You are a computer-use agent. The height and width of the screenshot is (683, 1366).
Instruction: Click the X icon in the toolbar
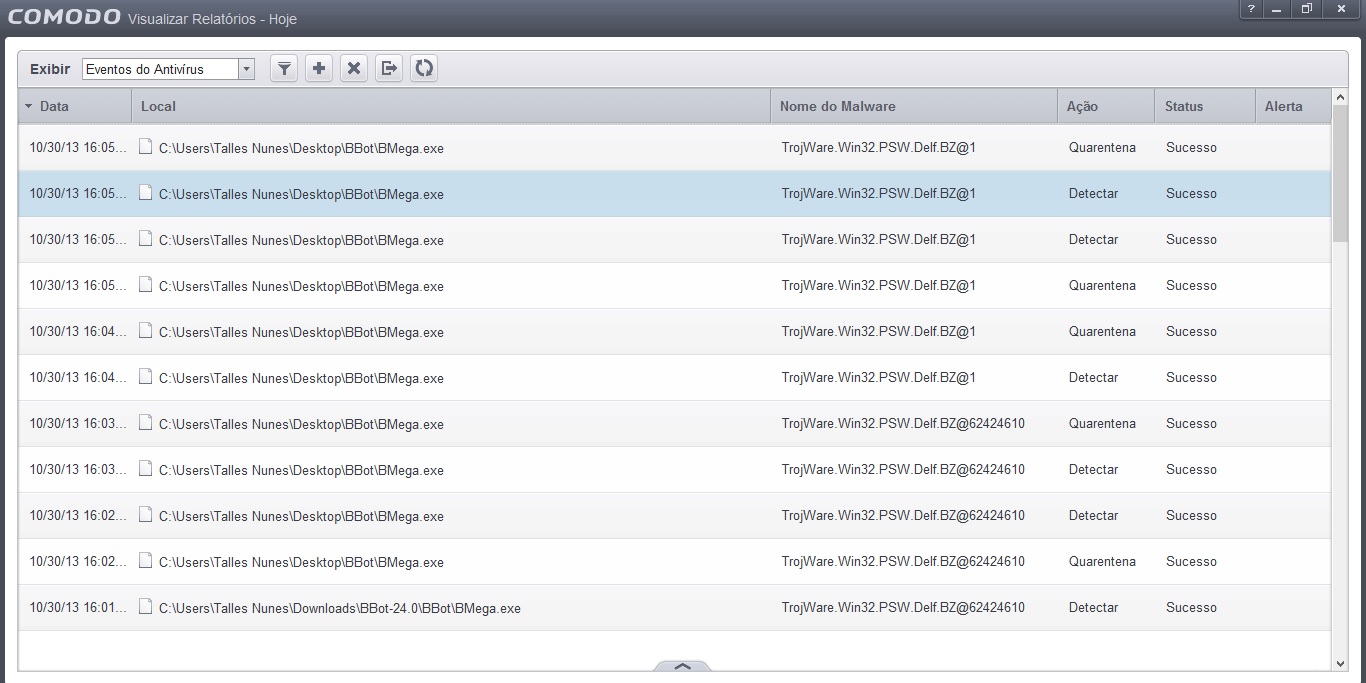(x=353, y=69)
